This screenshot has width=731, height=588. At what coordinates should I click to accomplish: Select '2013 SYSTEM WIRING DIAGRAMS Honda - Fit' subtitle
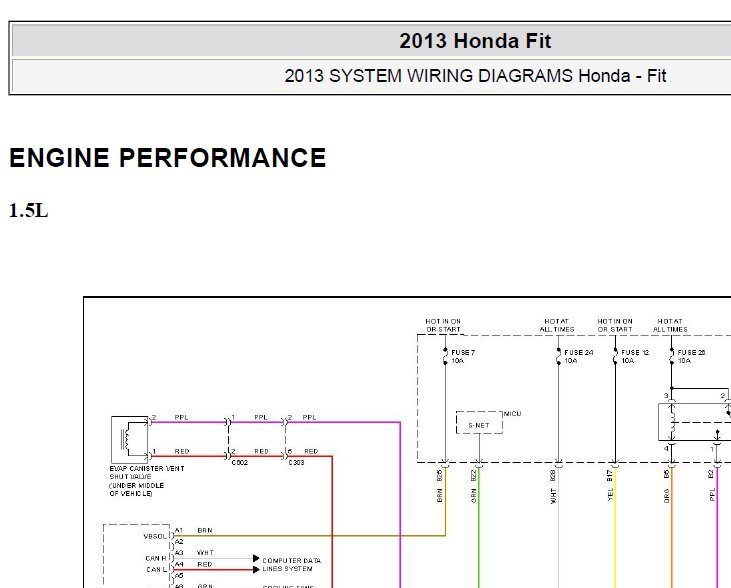pos(475,76)
